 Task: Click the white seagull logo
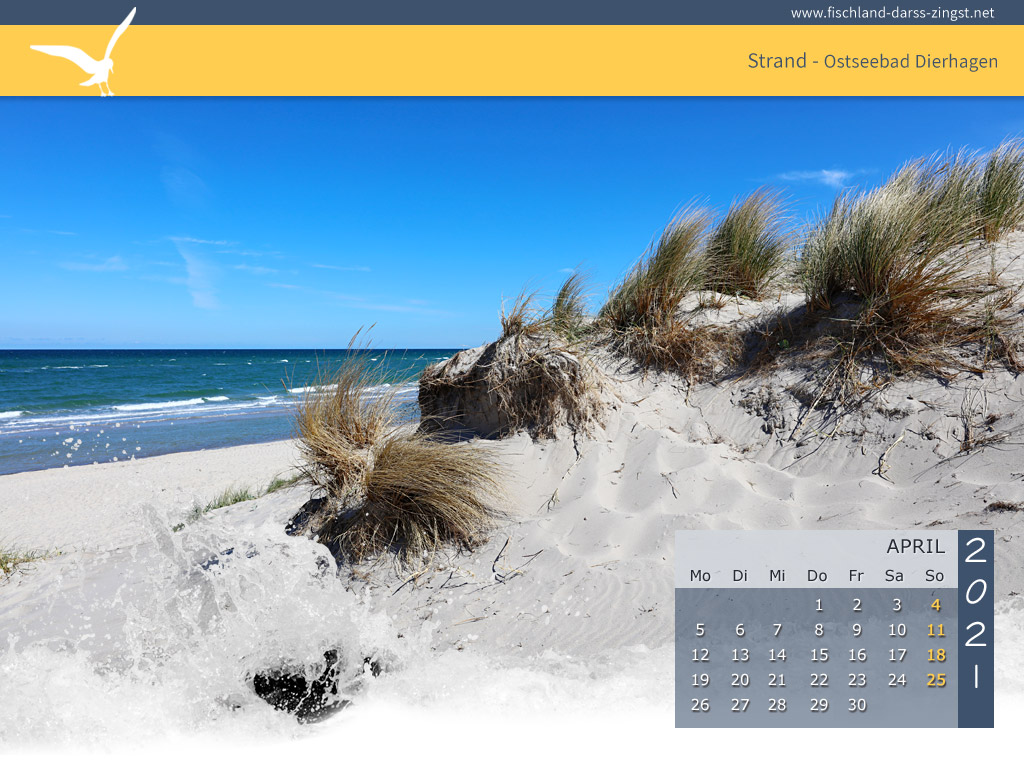(x=84, y=52)
